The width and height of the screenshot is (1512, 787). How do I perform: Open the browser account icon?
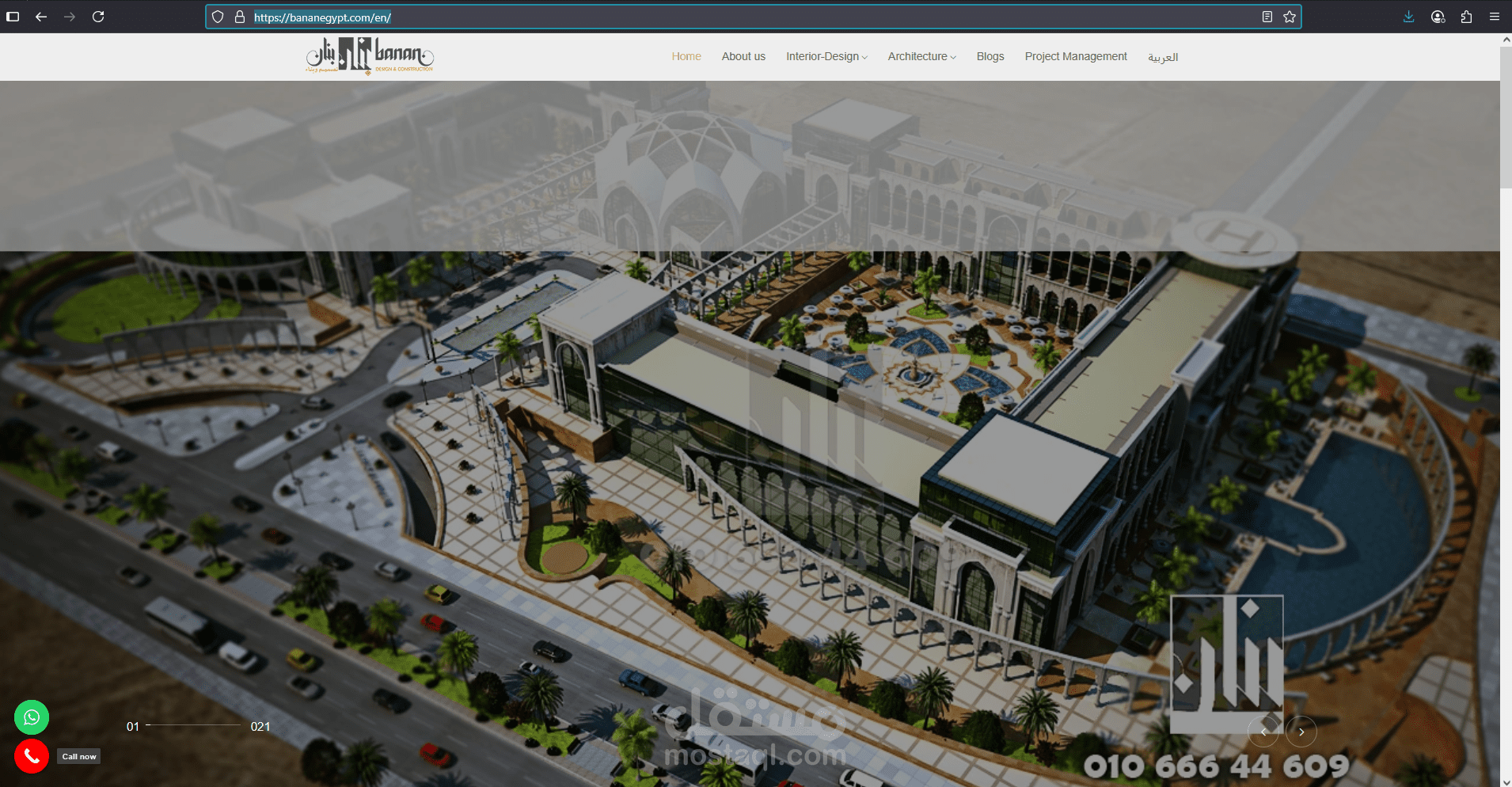pyautogui.click(x=1438, y=17)
